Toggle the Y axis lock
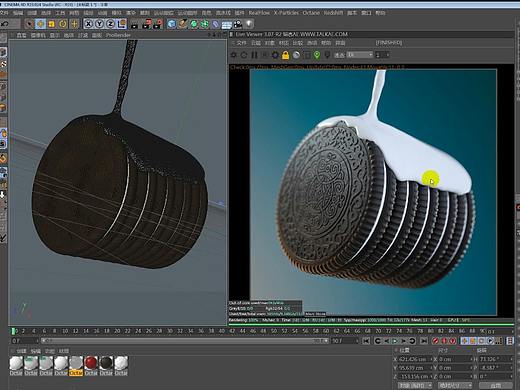Image resolution: width=520 pixels, height=390 pixels. tap(99, 24)
